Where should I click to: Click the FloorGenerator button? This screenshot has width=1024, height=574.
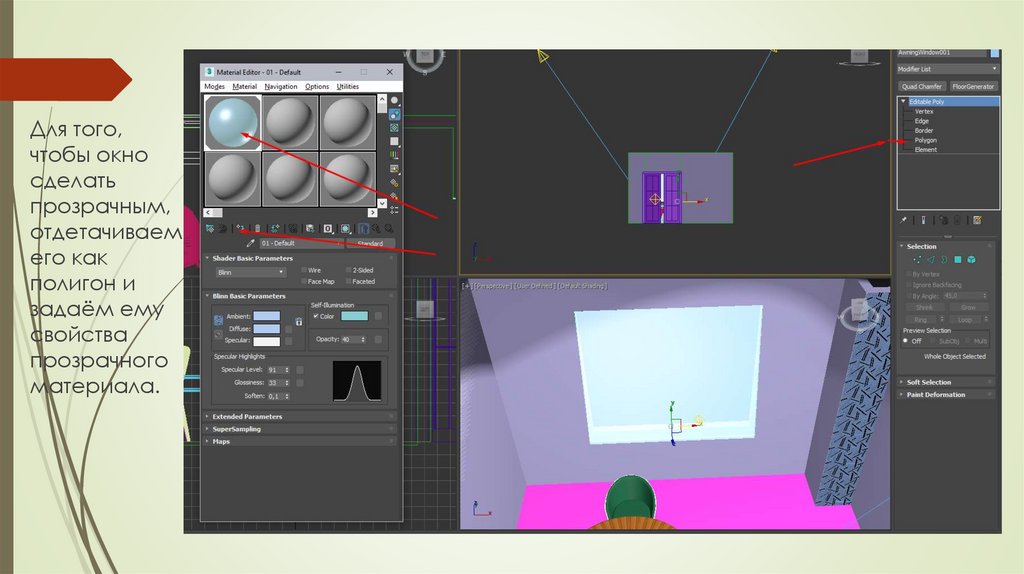[974, 86]
